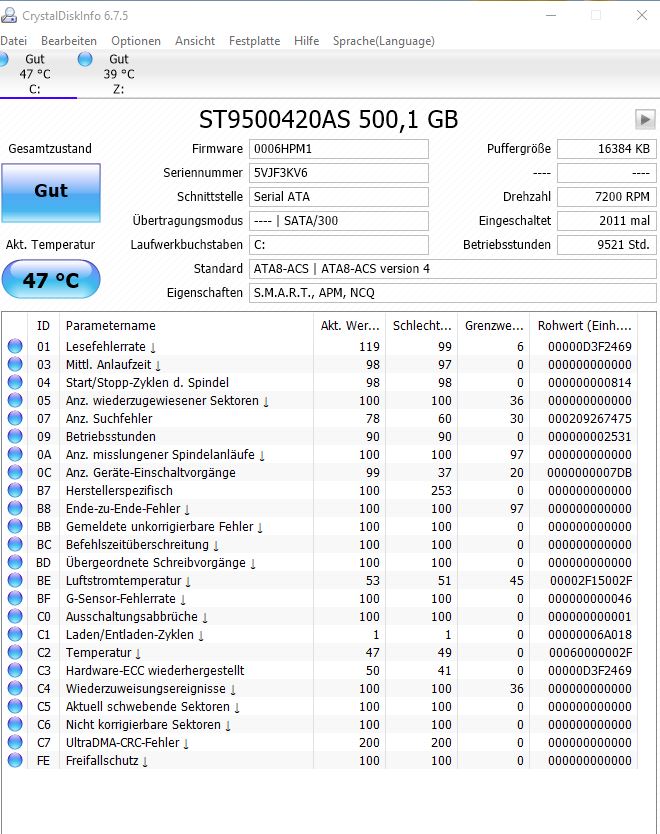This screenshot has width=660, height=834.
Task: Click the Akt. Wer... column header
Action: point(349,326)
